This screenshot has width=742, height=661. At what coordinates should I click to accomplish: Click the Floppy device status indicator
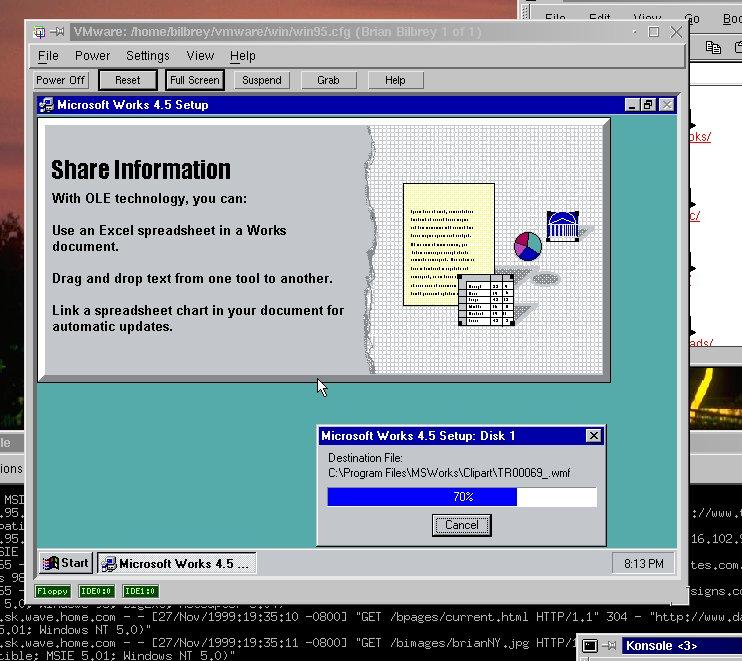click(52, 591)
